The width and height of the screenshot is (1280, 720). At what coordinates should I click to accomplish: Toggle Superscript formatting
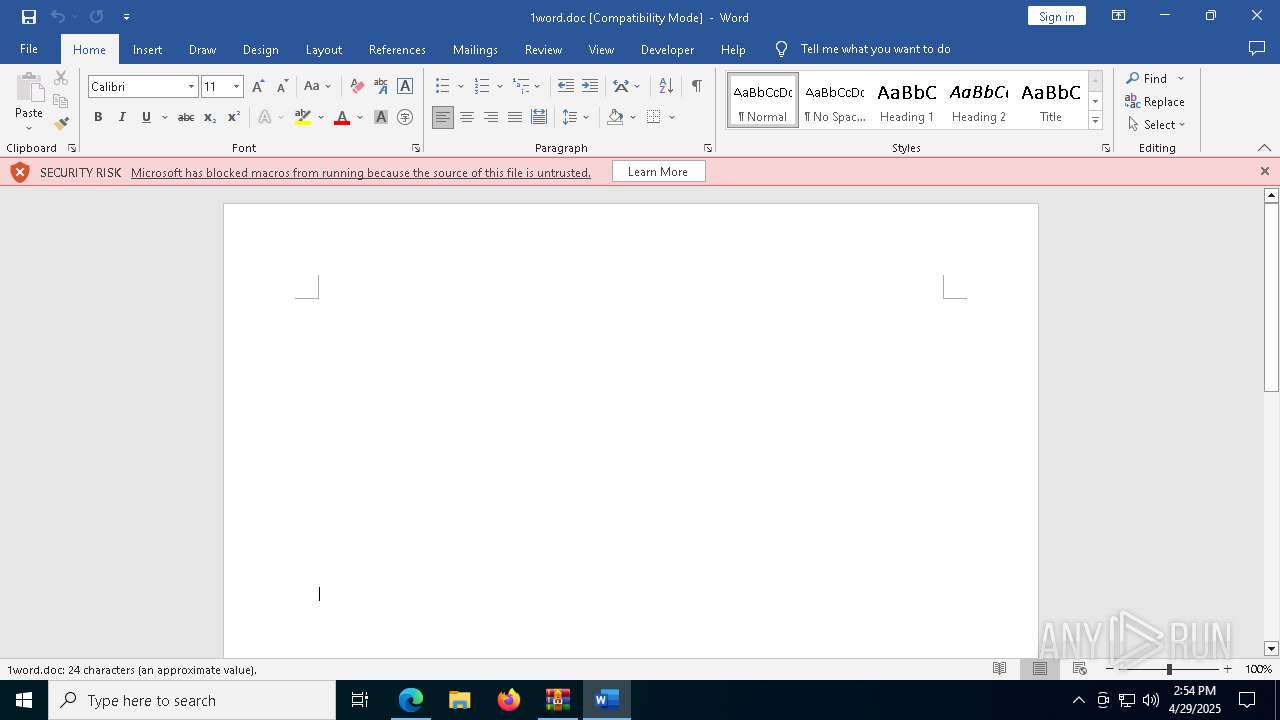234,117
